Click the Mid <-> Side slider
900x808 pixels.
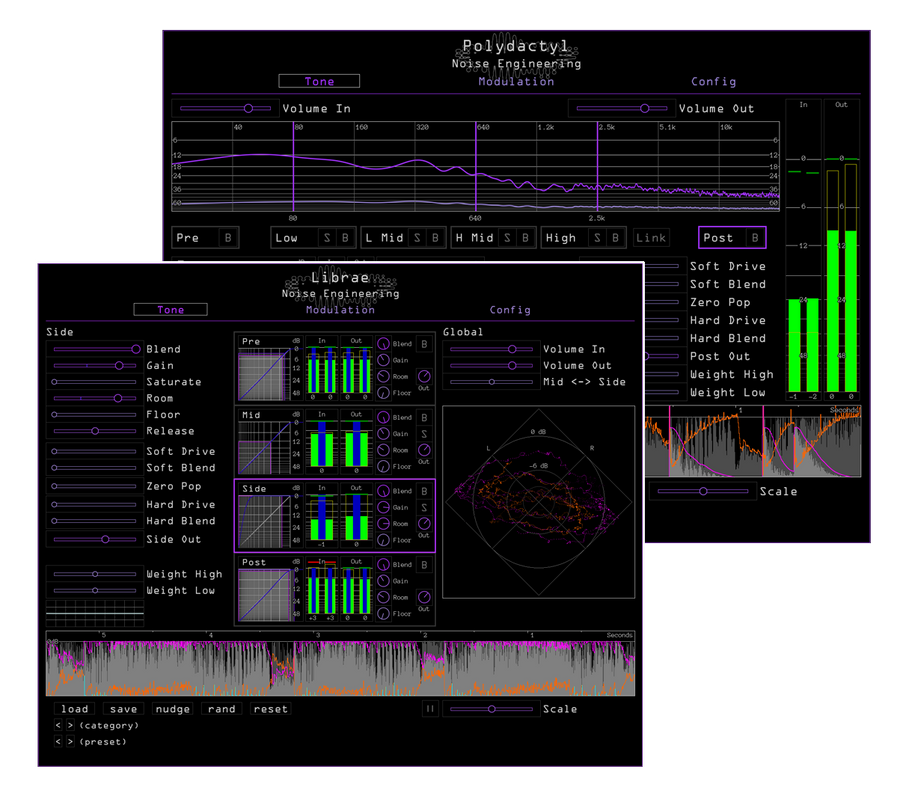(491, 382)
